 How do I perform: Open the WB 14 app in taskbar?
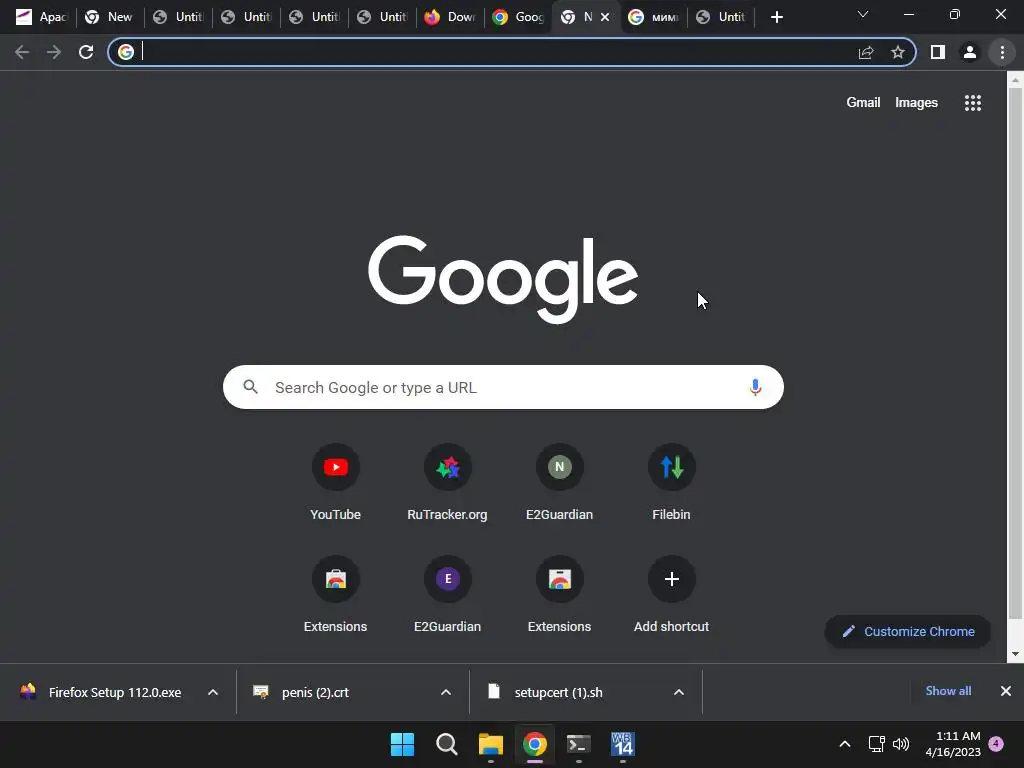coord(623,744)
